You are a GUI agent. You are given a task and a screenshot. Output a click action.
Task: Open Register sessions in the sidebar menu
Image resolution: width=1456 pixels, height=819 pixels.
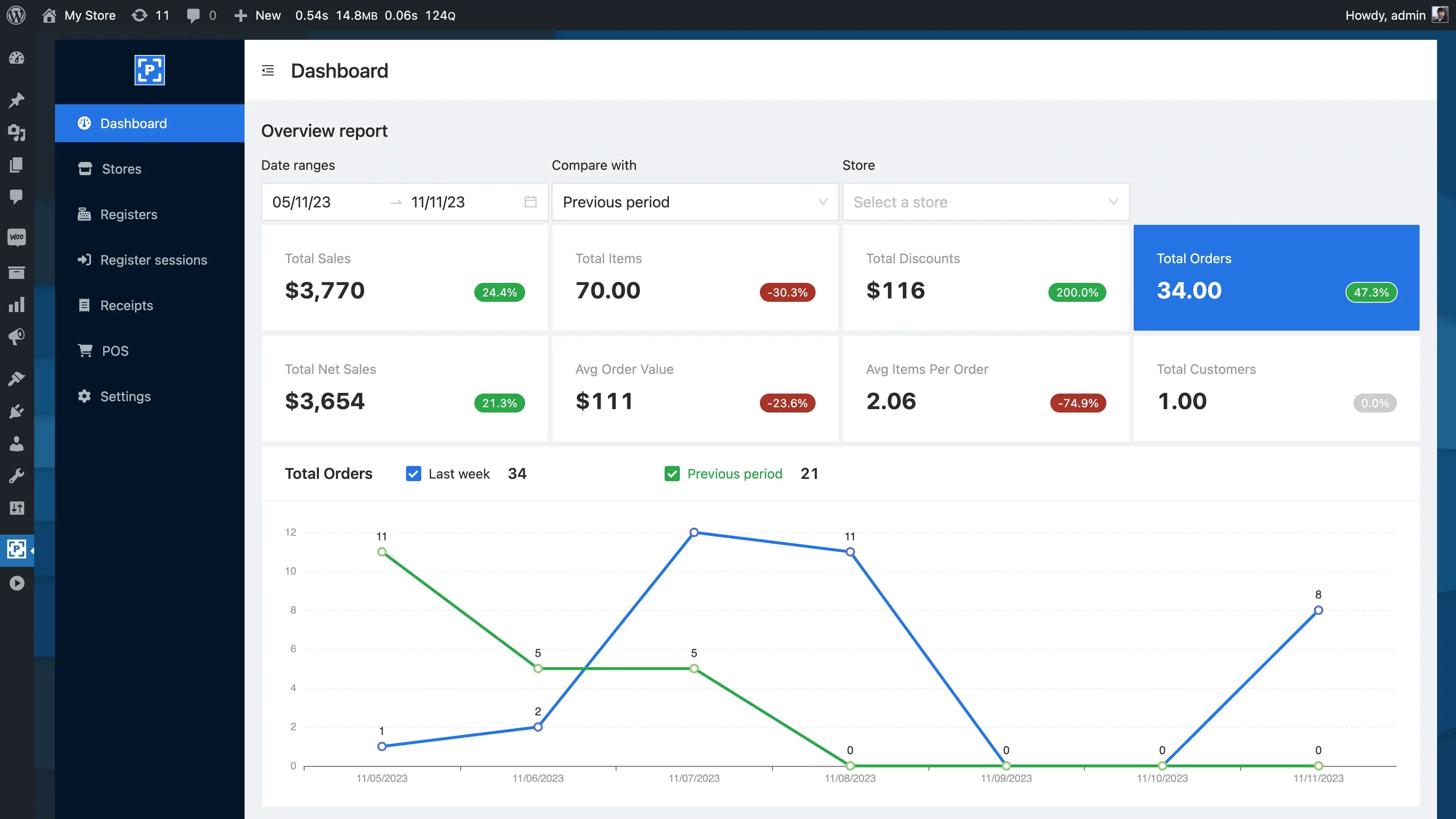point(153,260)
